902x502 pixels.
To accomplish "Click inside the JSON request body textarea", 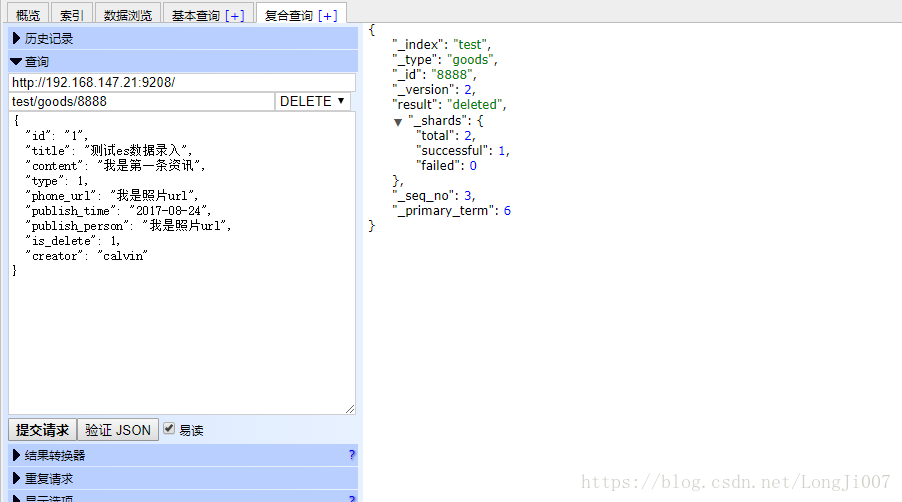I will pos(182,263).
